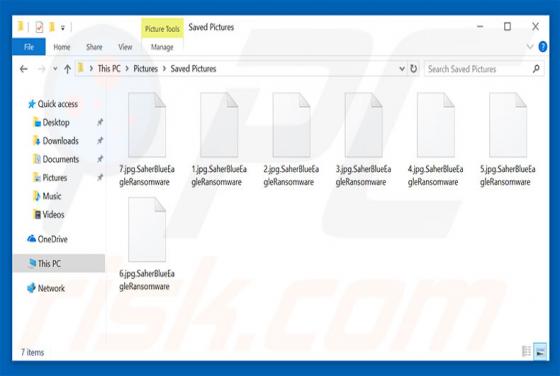Screen dimensions: 560x376
Task: Click the address bar folder icon
Action: click(x=81, y=68)
